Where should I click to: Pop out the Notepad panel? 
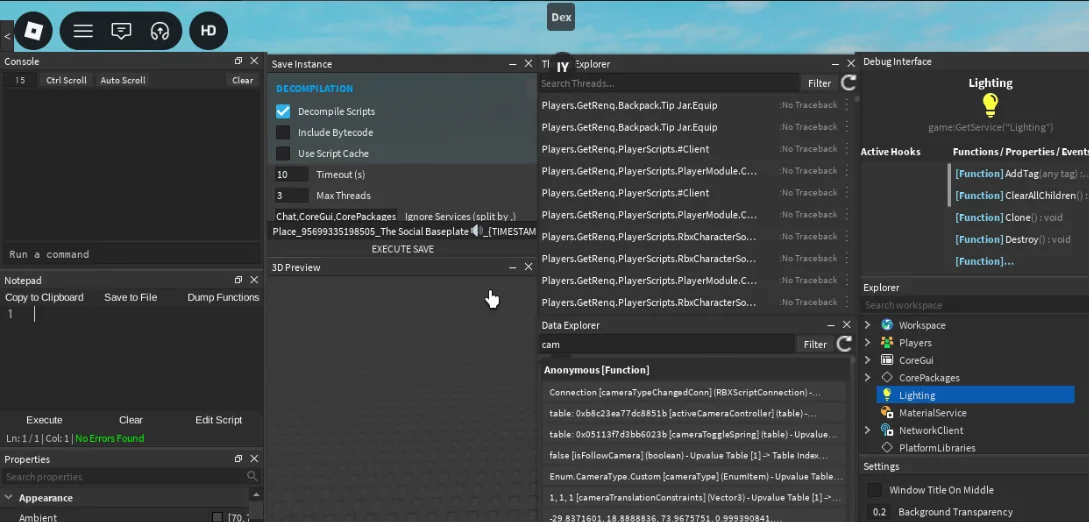pos(238,280)
